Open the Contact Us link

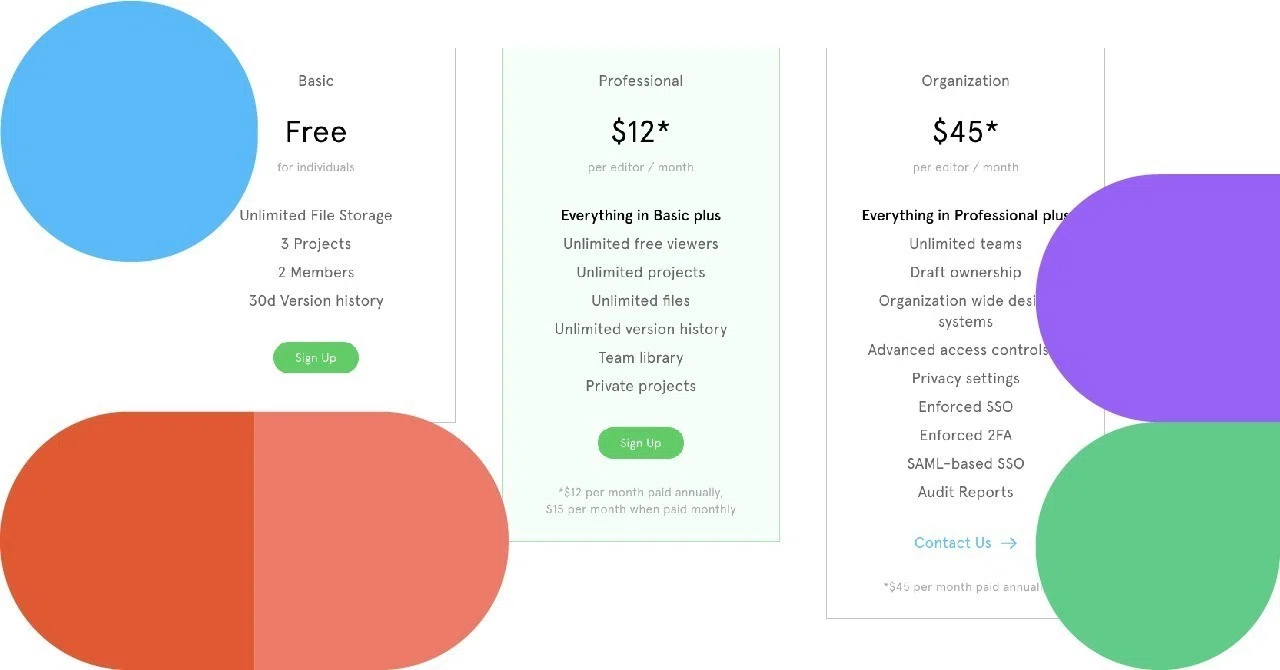coord(953,543)
